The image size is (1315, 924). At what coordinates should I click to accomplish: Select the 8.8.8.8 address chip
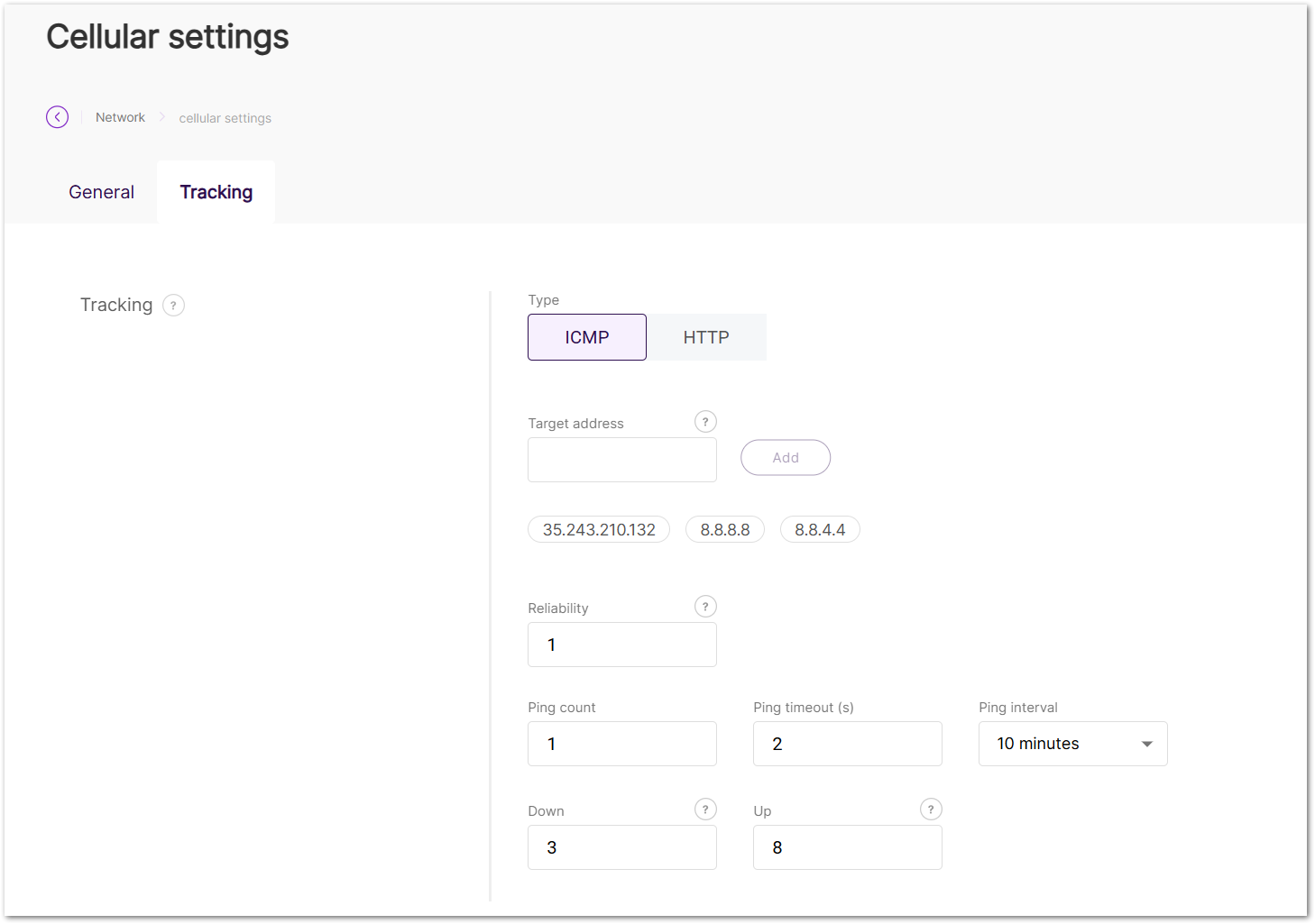724,529
